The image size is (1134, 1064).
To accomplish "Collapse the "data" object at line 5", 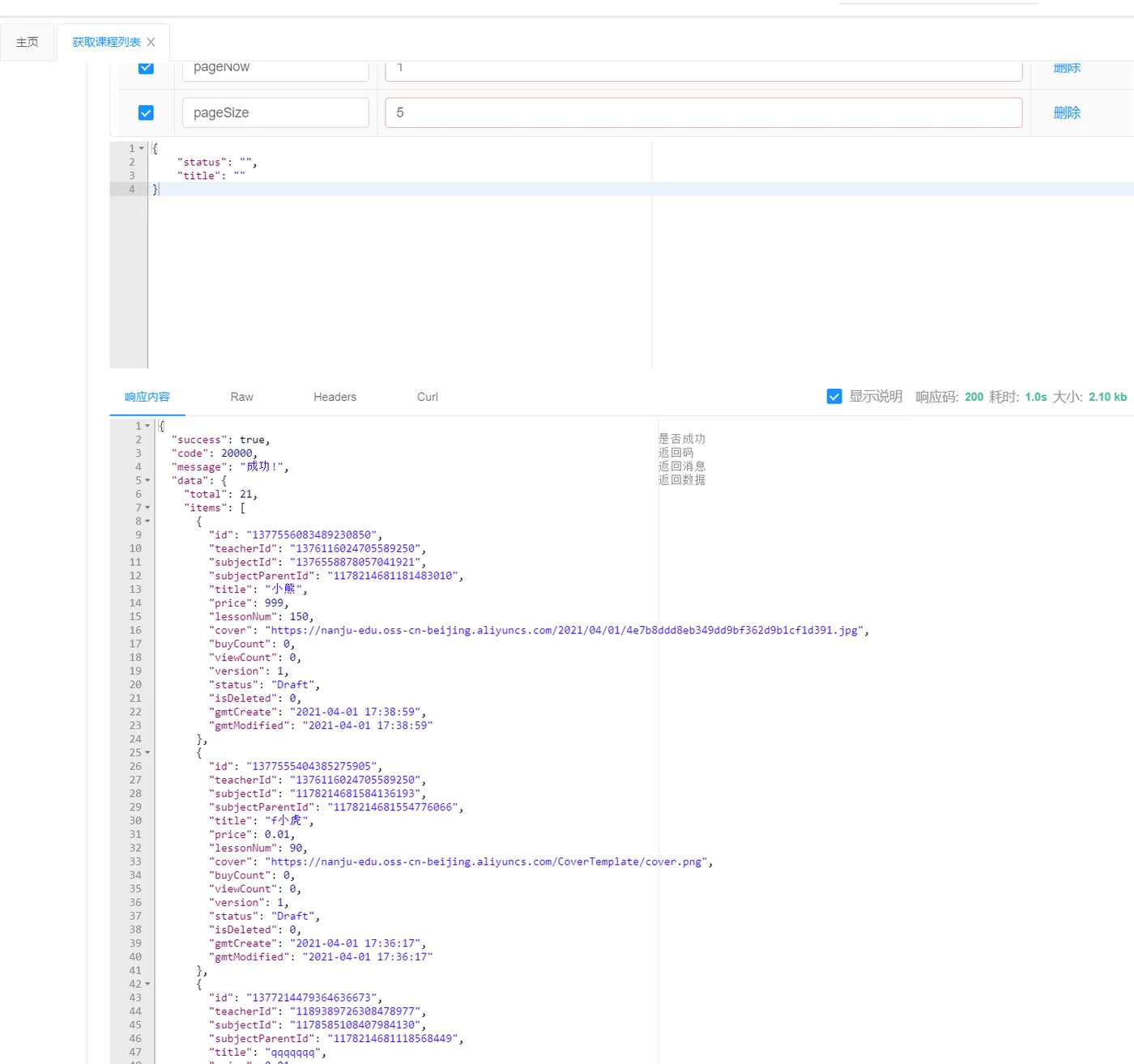I will [147, 480].
